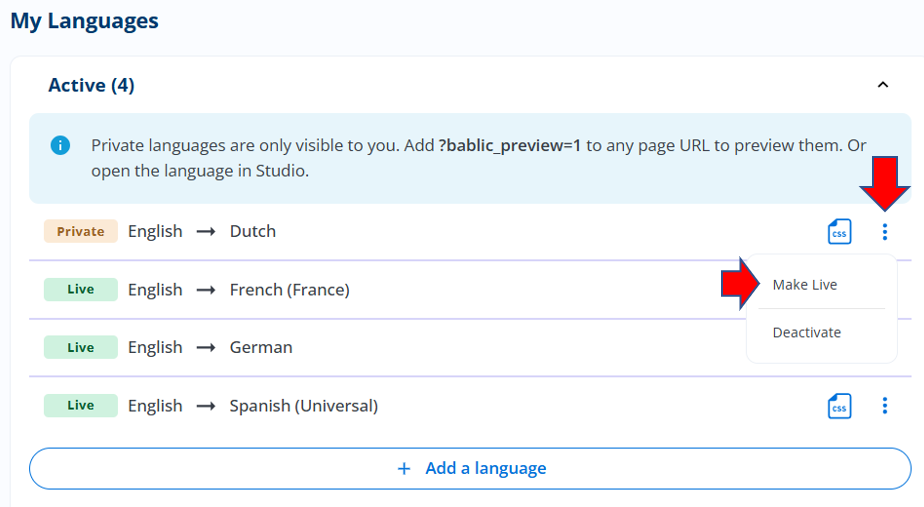
Task: Open the CSS editor for Dutch
Action: coord(839,232)
